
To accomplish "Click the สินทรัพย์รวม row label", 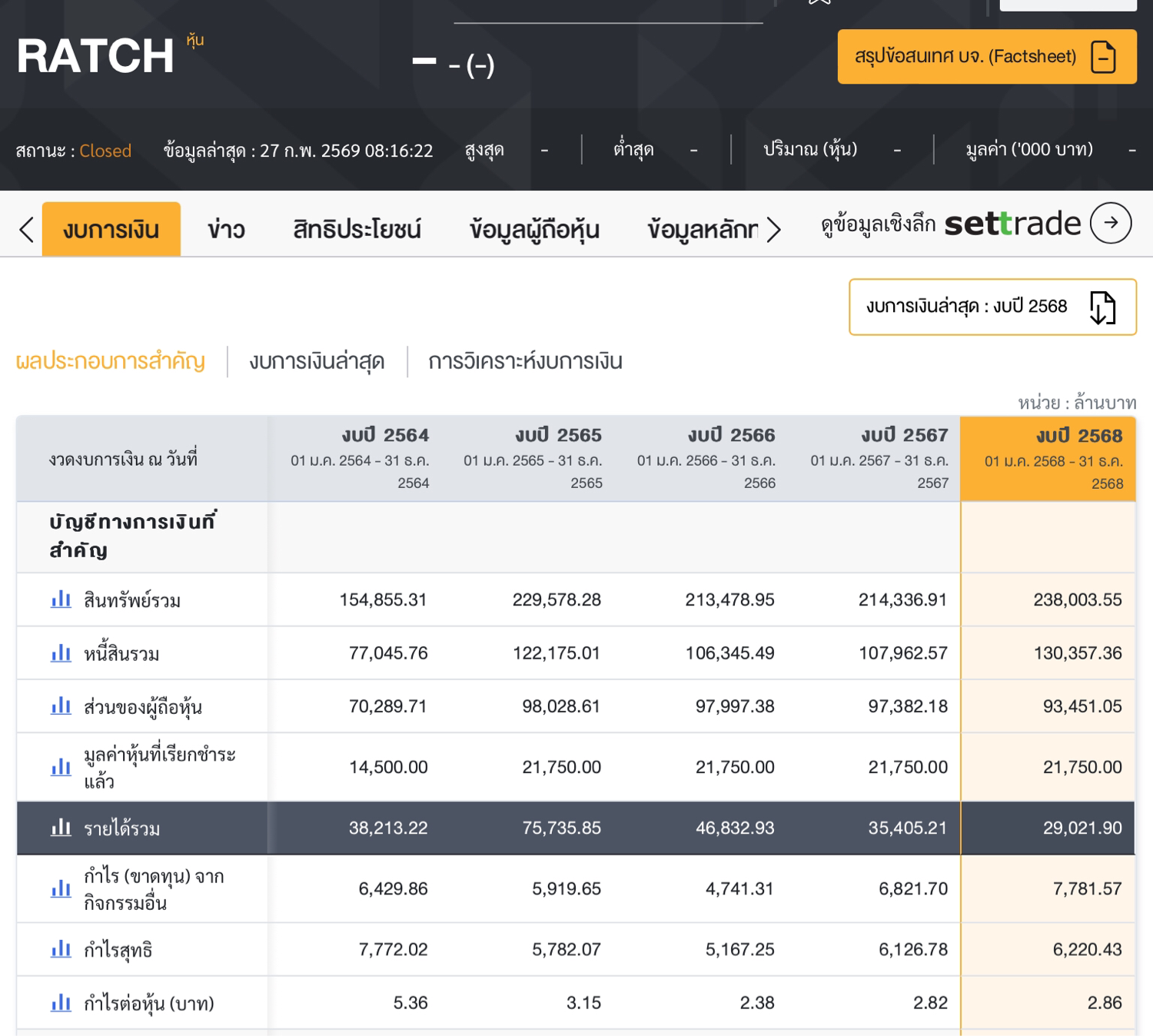I will pos(132,600).
